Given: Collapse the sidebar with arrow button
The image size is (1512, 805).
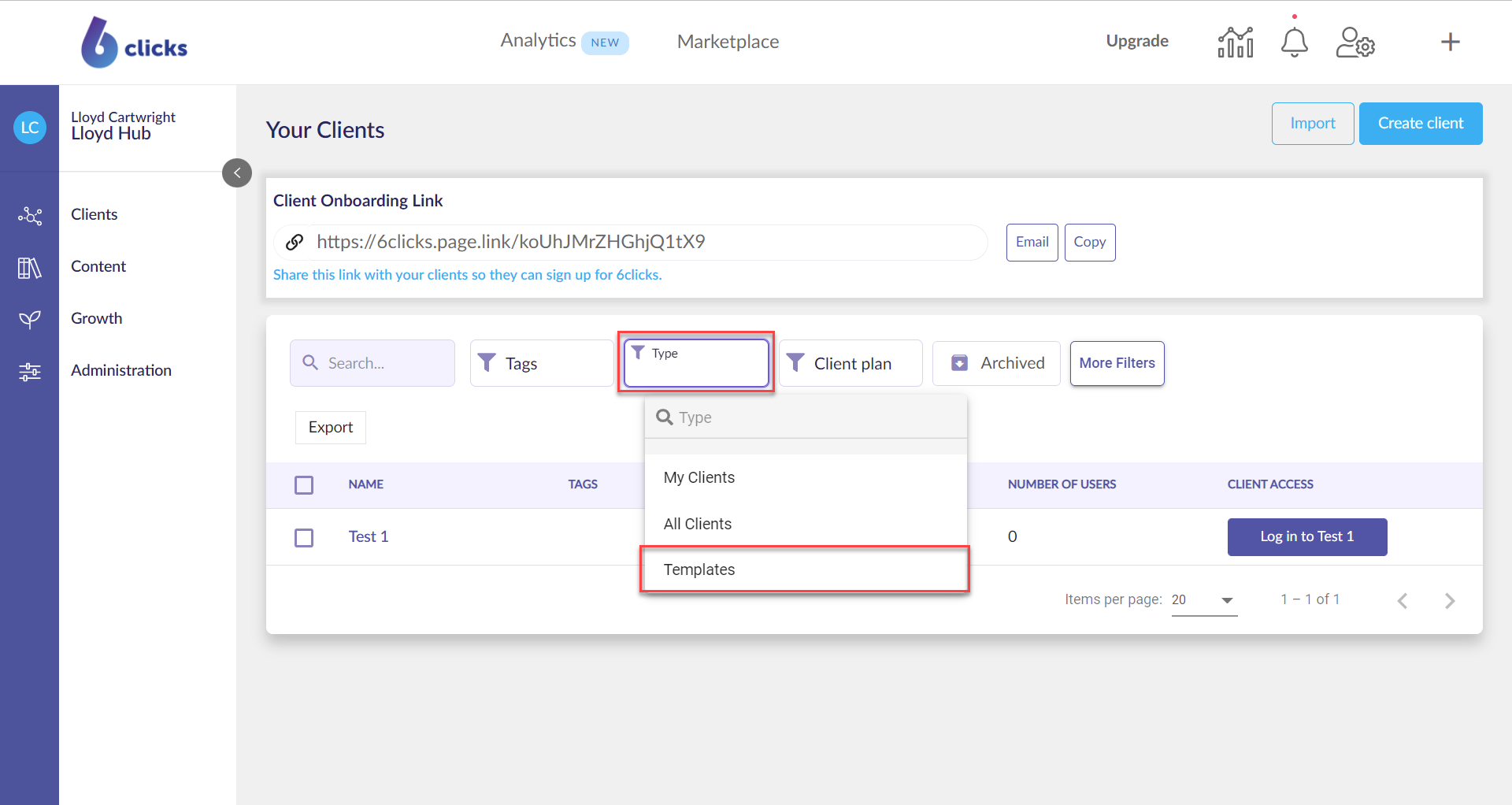Looking at the screenshot, I should [x=237, y=172].
